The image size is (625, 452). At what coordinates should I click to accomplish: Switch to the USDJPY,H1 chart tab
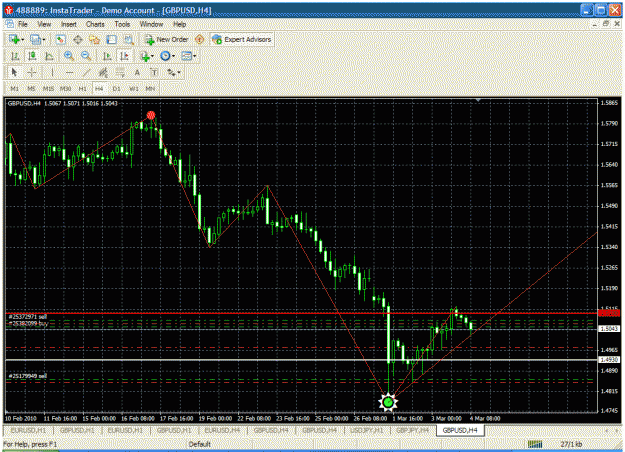point(367,430)
